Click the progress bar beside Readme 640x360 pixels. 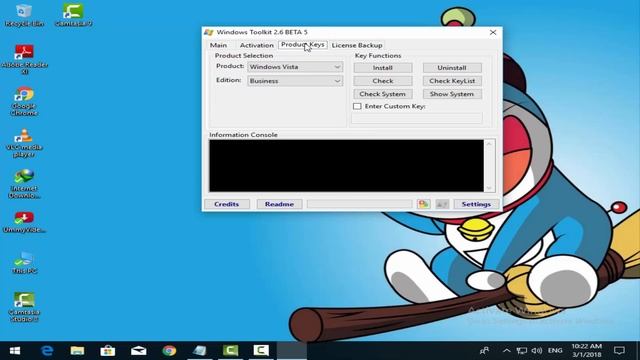tap(360, 204)
